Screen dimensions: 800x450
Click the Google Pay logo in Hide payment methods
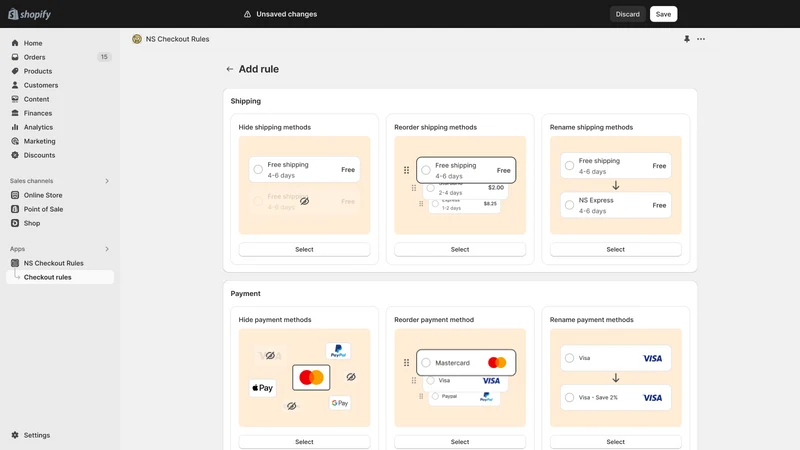pyautogui.click(x=339, y=403)
